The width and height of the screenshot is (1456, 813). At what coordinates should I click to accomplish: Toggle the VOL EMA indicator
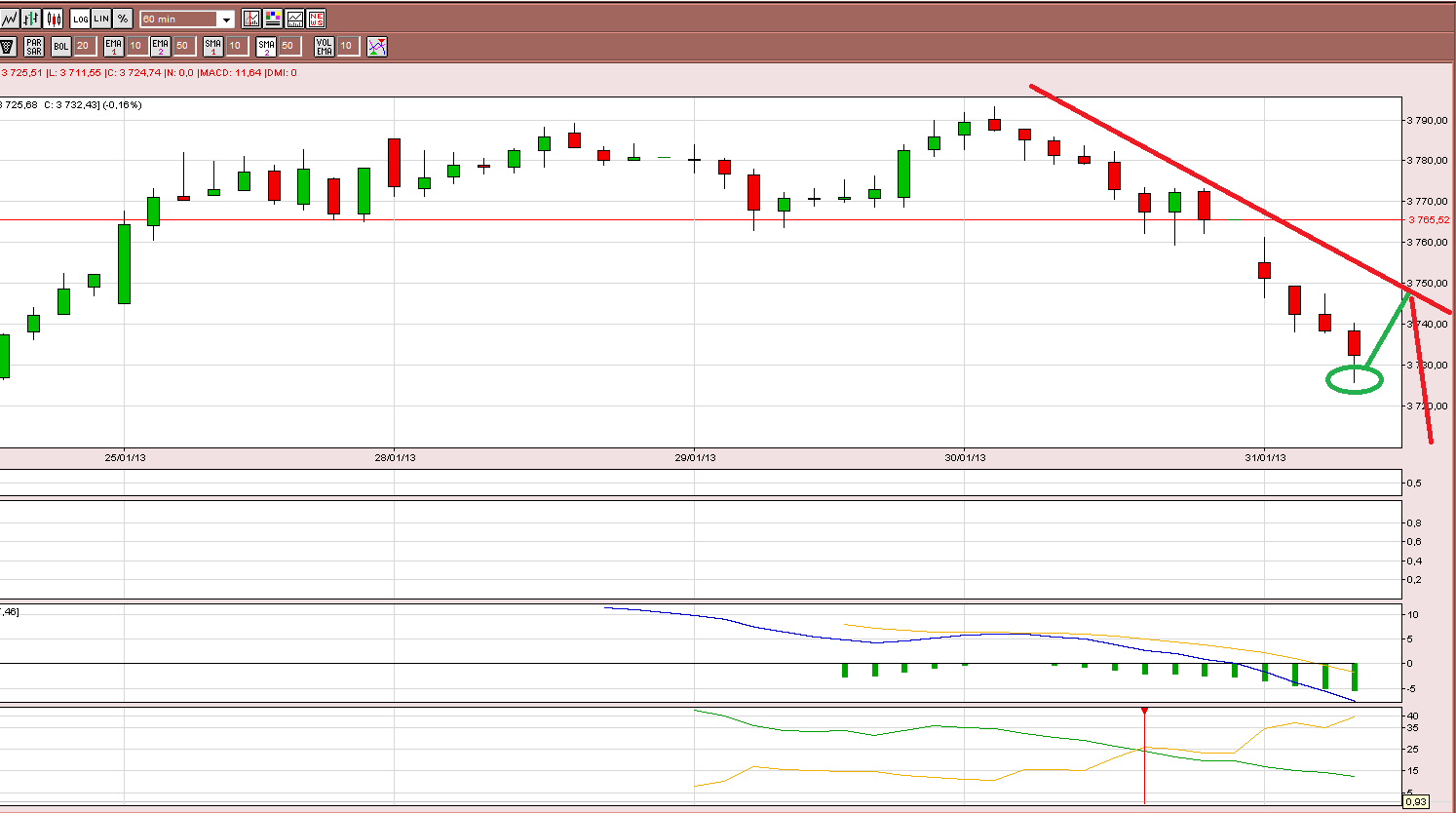[x=325, y=46]
